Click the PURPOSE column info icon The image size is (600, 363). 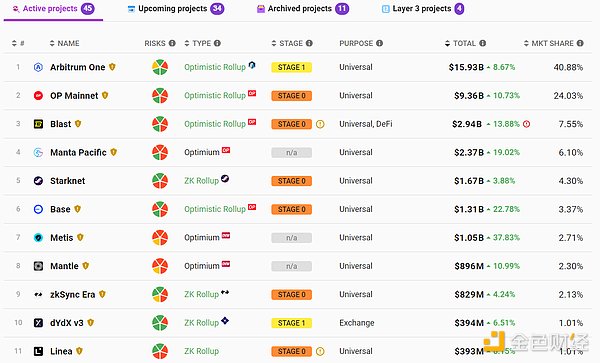[x=379, y=43]
